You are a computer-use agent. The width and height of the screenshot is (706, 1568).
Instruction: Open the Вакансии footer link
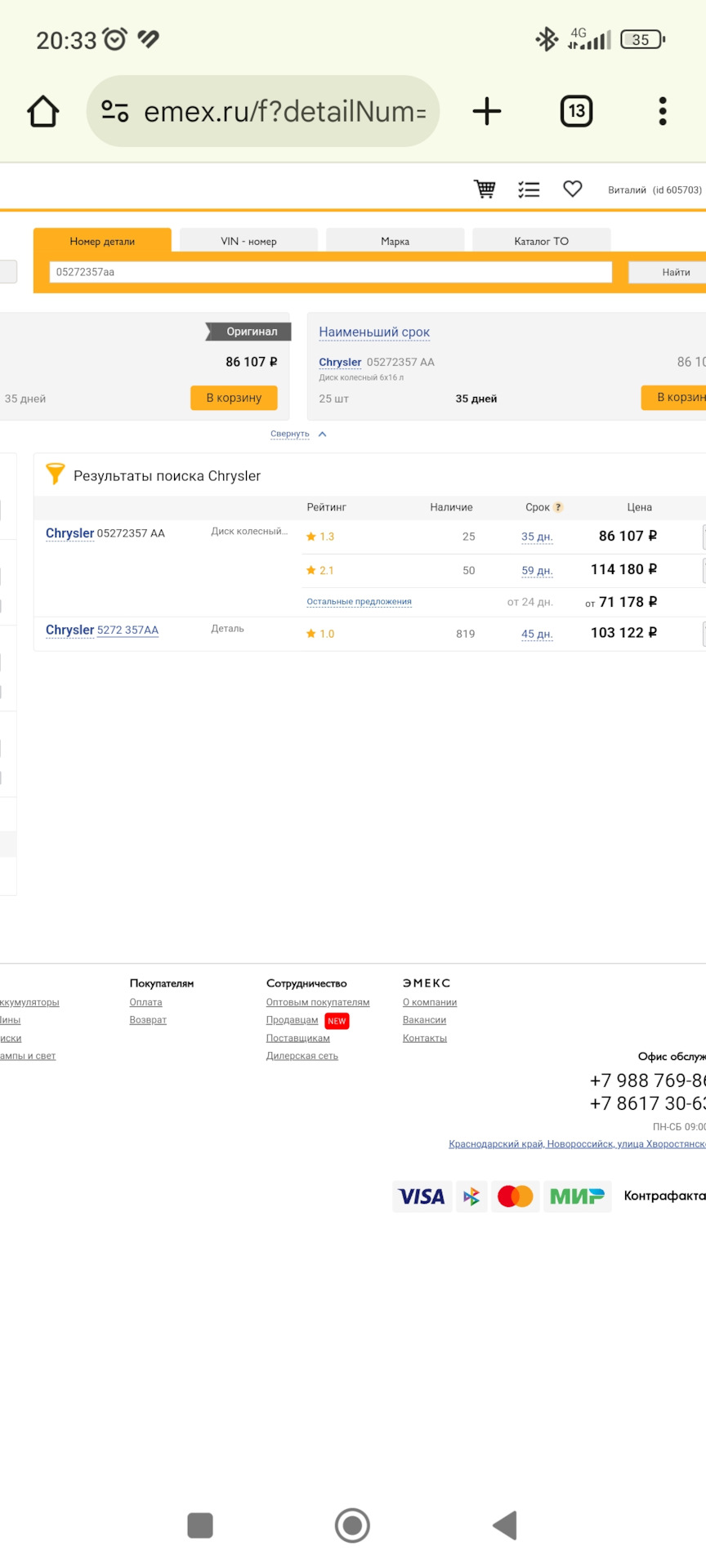point(424,1020)
